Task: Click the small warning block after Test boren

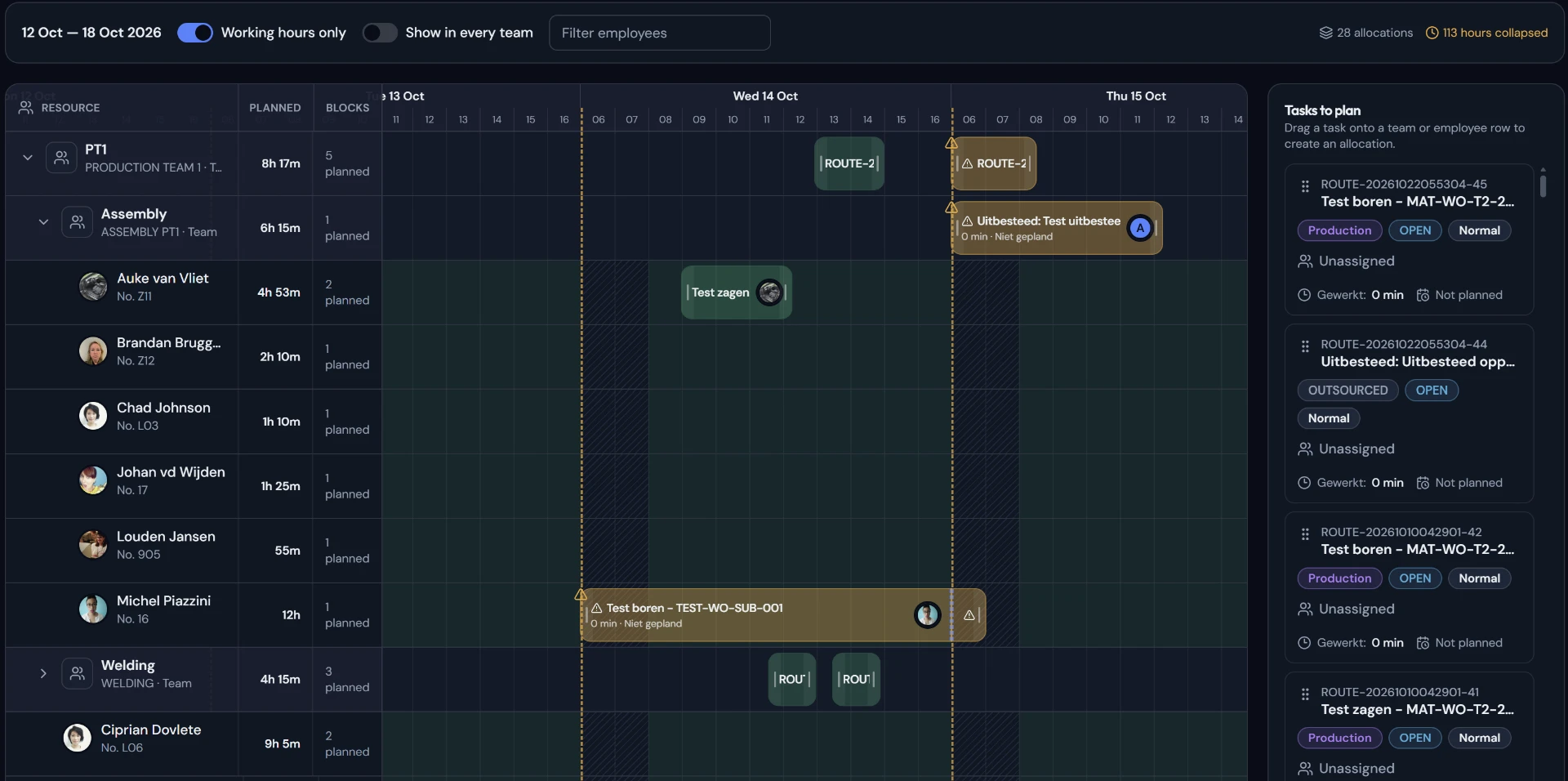Action: [969, 615]
